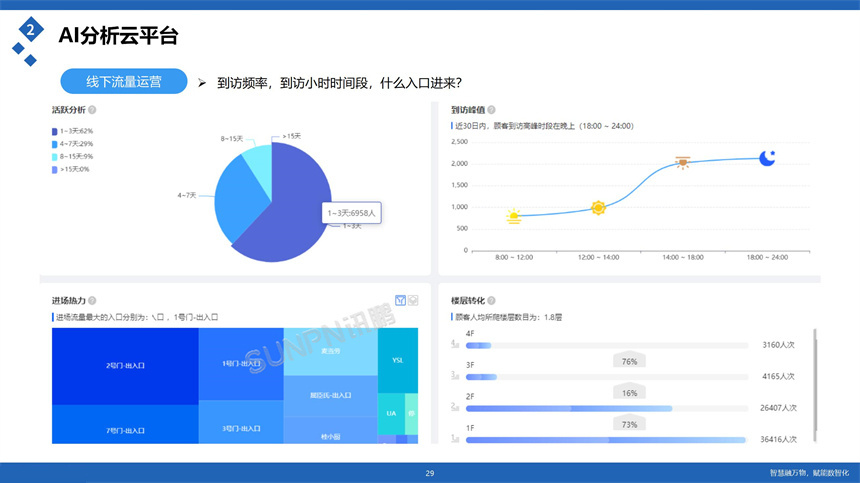Click the numbered 2 diamond section icon

(x=31, y=29)
